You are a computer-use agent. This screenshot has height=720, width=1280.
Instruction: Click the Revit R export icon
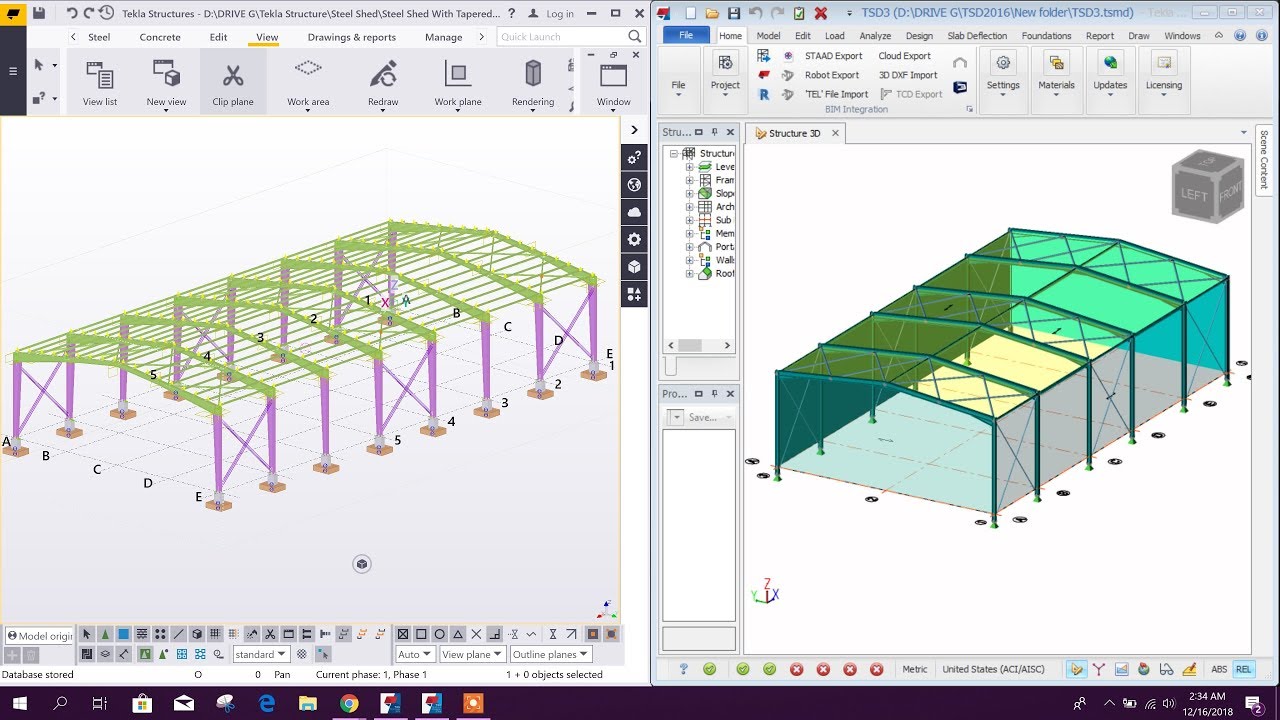[x=764, y=94]
